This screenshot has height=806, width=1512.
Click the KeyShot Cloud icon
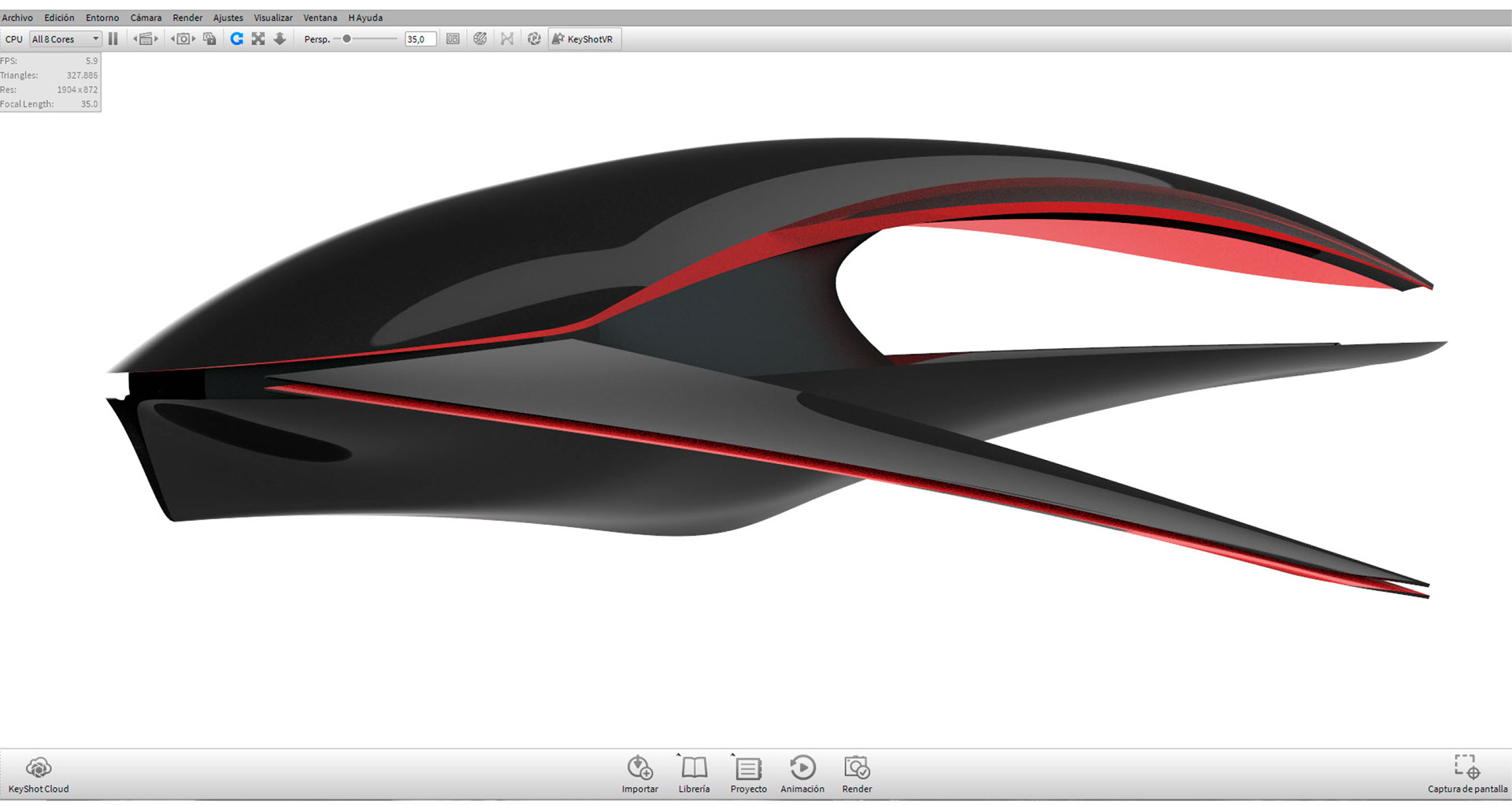[38, 767]
